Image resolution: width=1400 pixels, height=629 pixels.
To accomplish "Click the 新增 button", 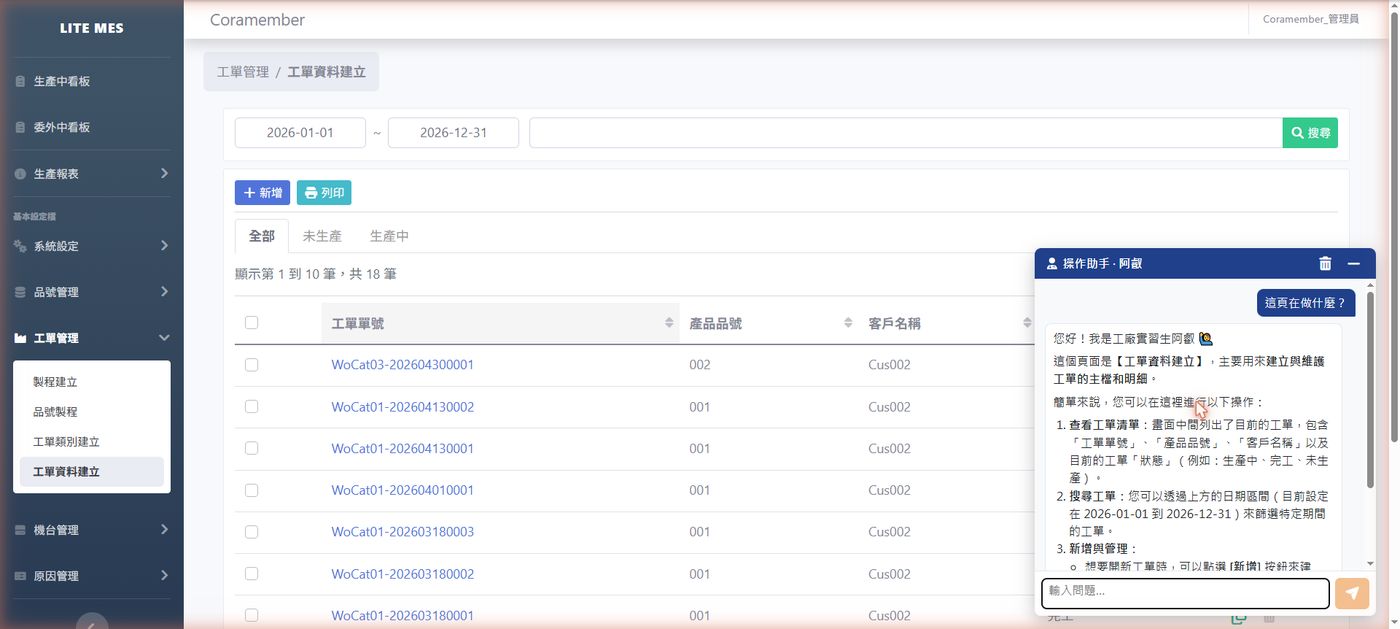I will (x=262, y=193).
